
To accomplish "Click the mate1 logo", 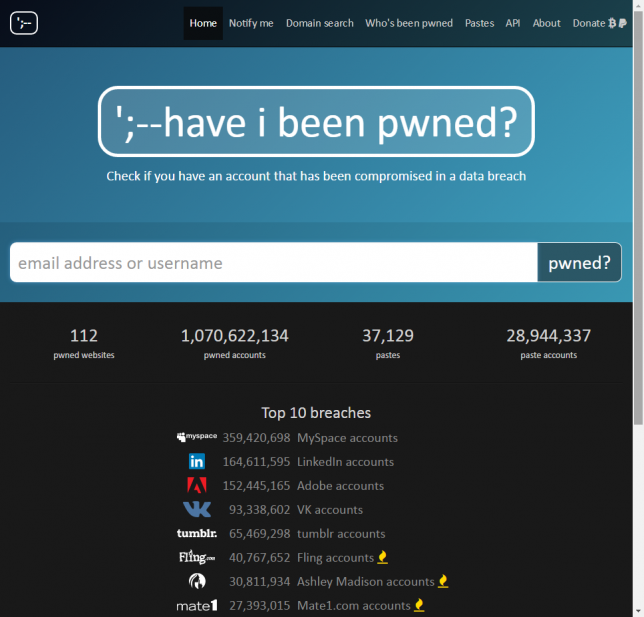I will (x=197, y=605).
